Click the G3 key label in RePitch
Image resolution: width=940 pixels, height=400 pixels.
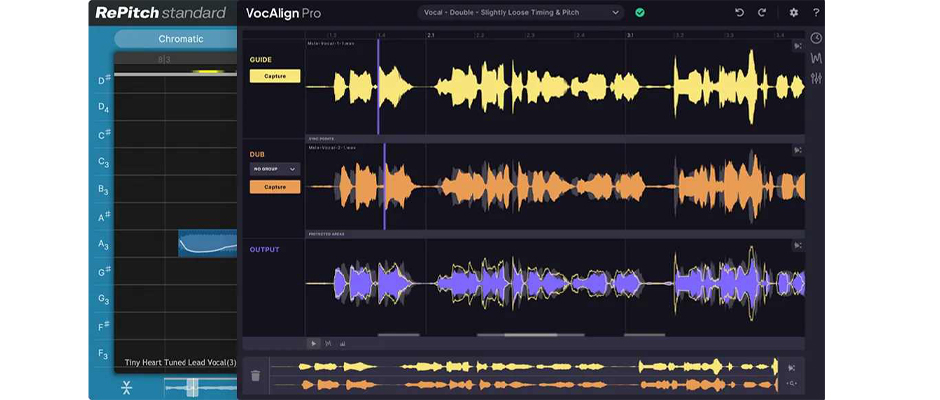pos(103,299)
